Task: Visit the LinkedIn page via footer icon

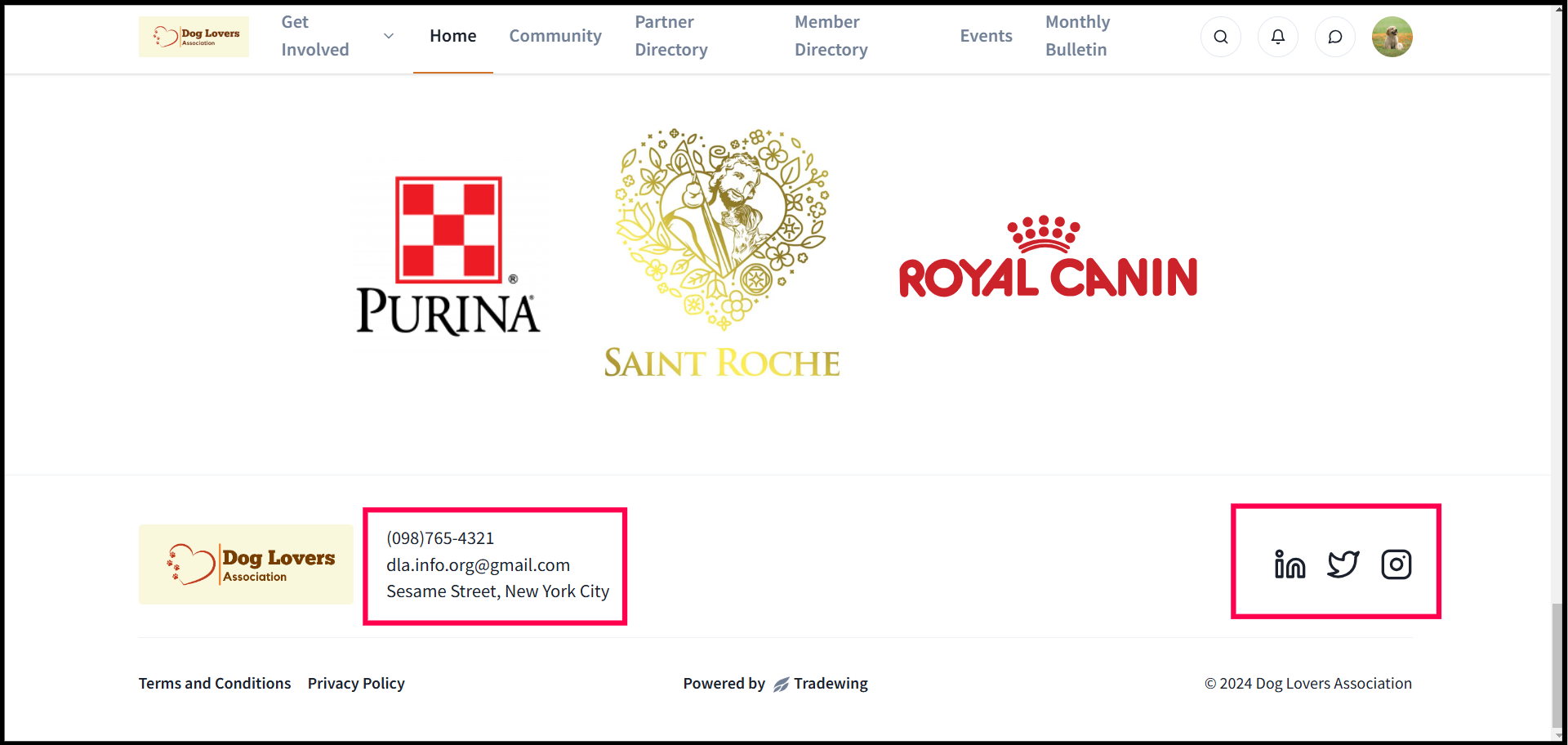Action: click(x=1290, y=564)
